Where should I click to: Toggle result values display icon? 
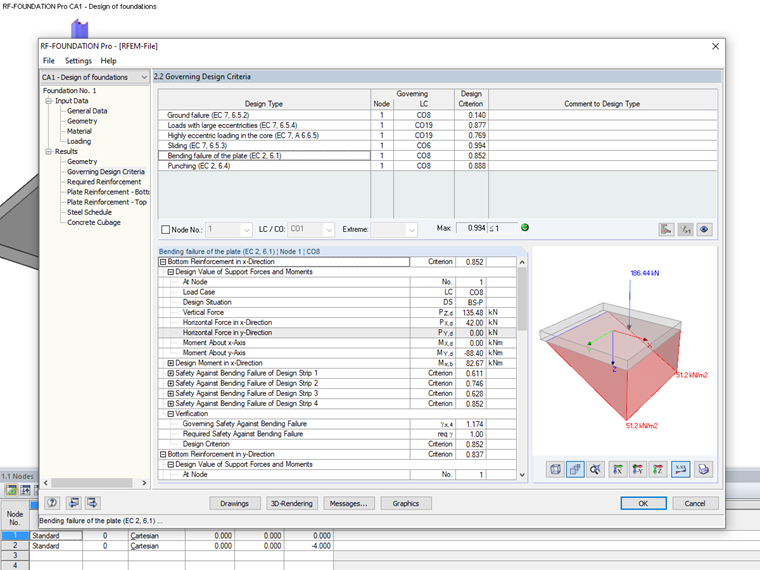pos(681,469)
